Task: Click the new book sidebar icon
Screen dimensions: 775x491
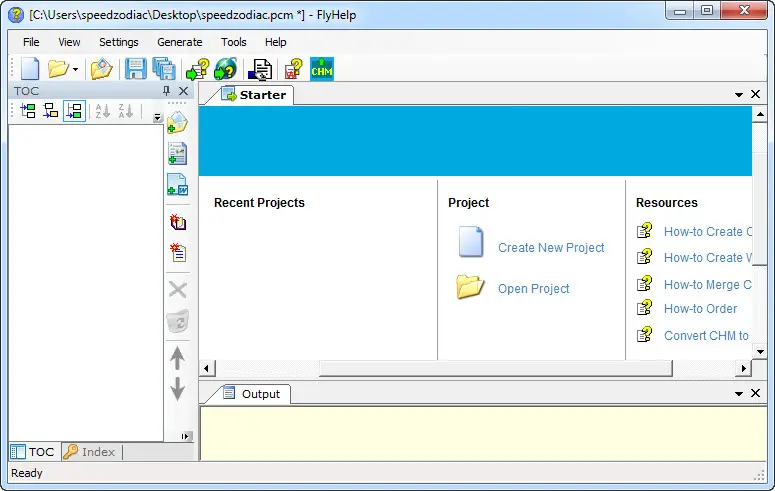Action: (177, 222)
